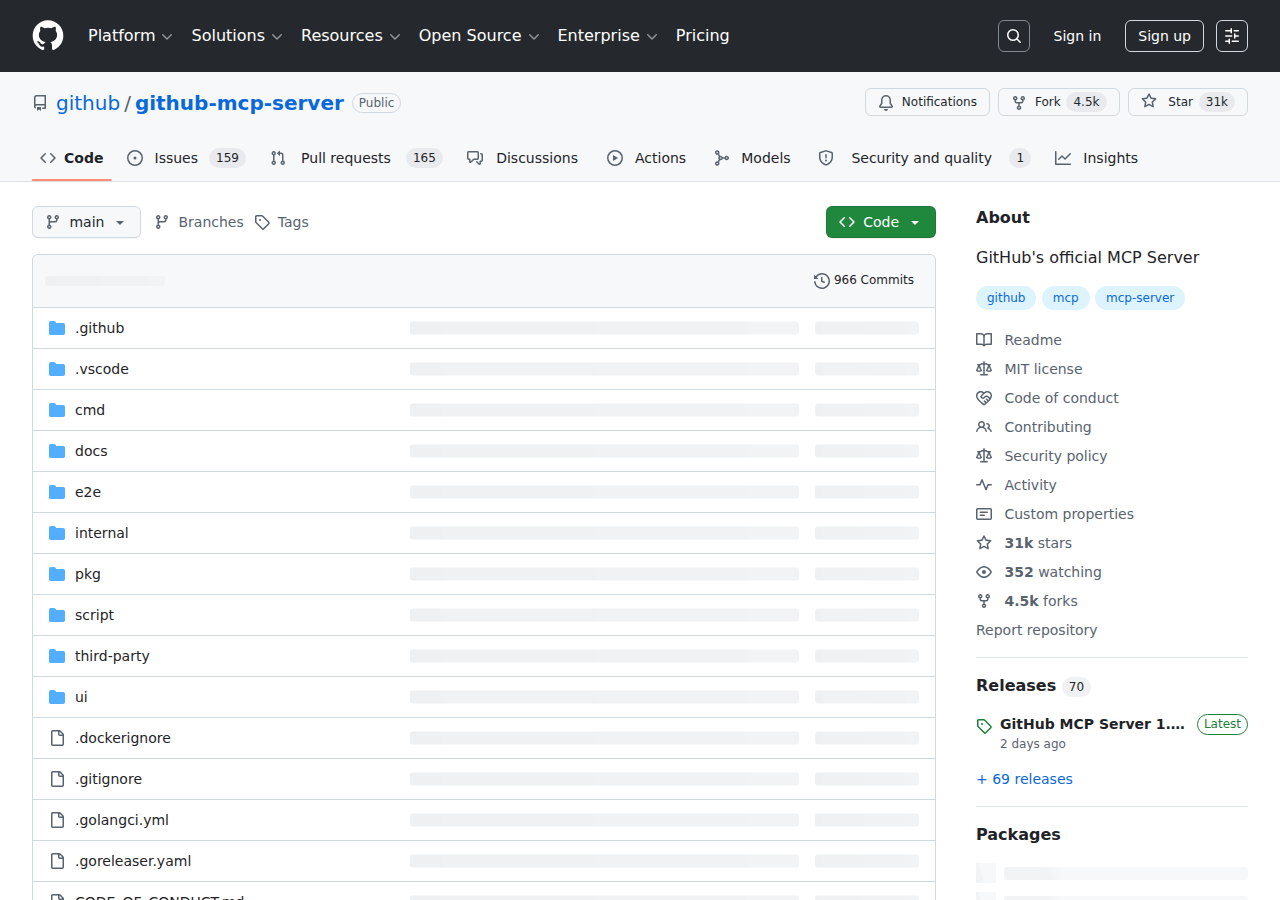Screen dimensions: 1280x900
Task: Click the ui folder icon
Action: coord(57,697)
